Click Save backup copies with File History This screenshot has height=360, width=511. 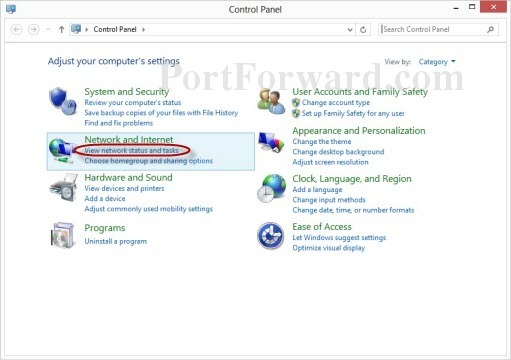click(161, 113)
